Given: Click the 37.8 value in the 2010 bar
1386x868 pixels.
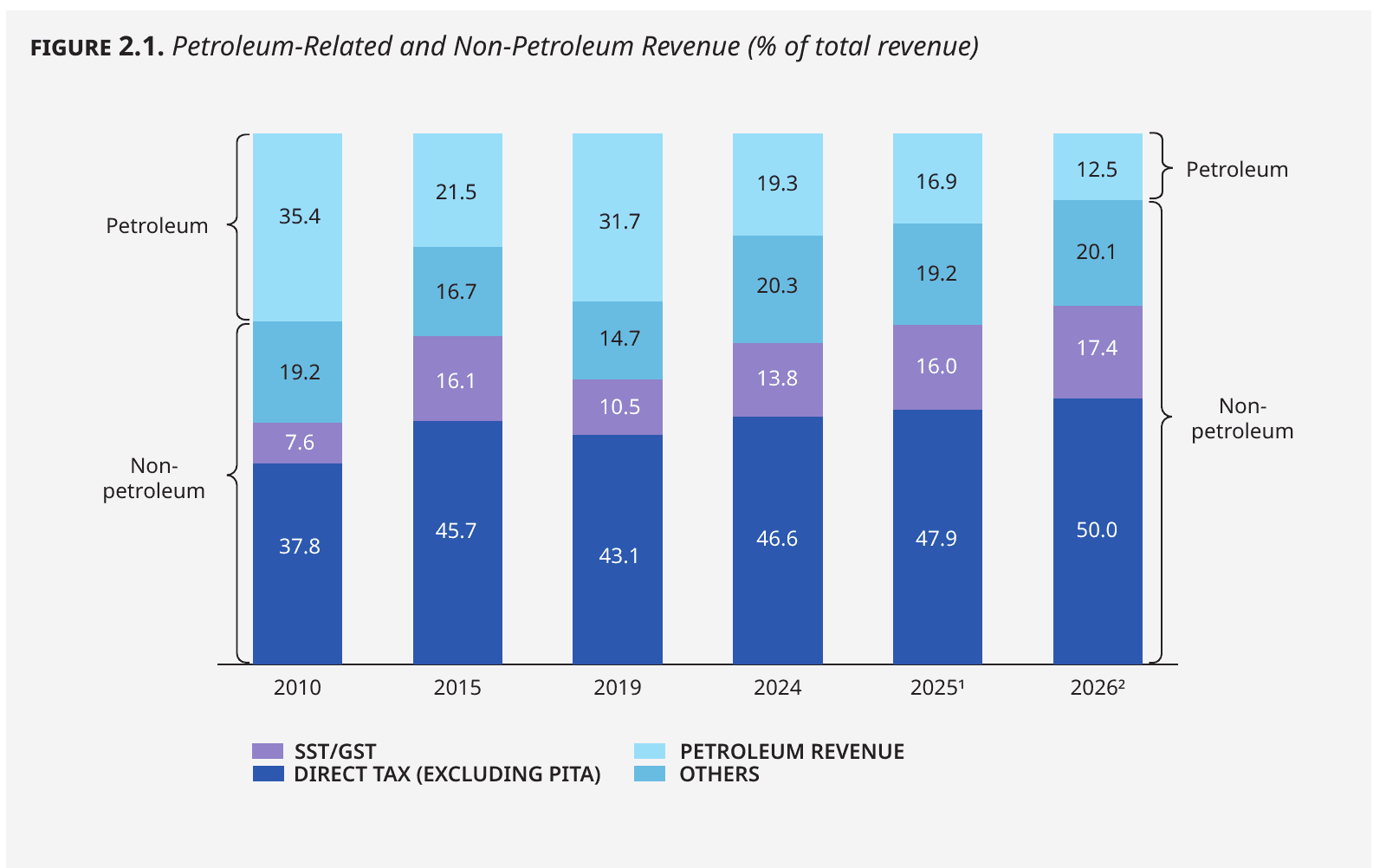Looking at the screenshot, I should click(x=300, y=547).
